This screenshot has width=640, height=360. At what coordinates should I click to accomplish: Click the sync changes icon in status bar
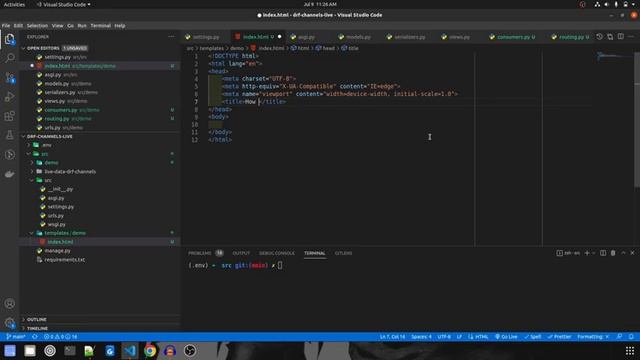35,337
